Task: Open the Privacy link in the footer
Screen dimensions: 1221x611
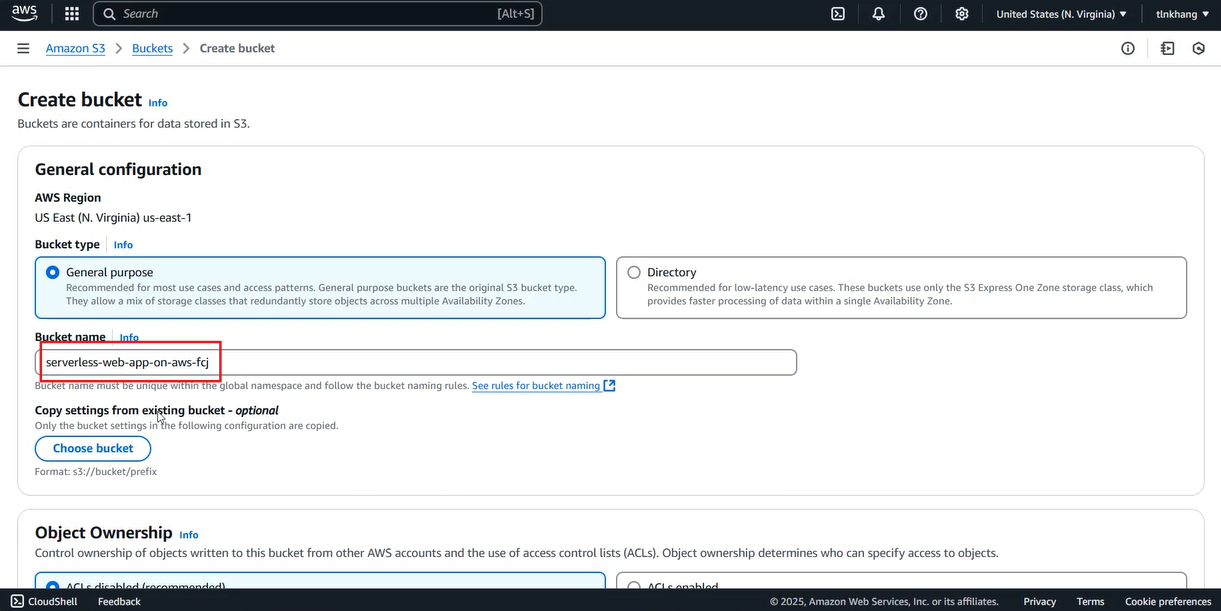Action: 1040,601
